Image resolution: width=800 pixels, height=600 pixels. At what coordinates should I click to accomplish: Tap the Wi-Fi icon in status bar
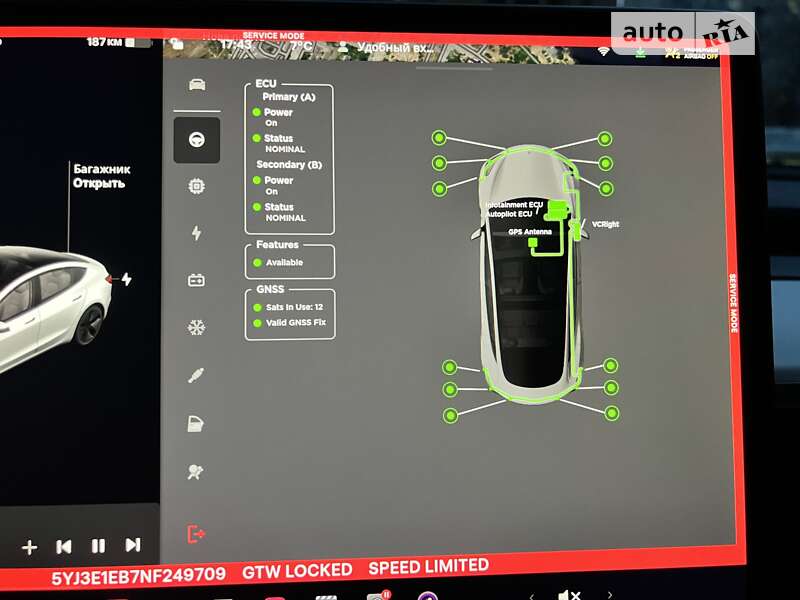coord(604,51)
